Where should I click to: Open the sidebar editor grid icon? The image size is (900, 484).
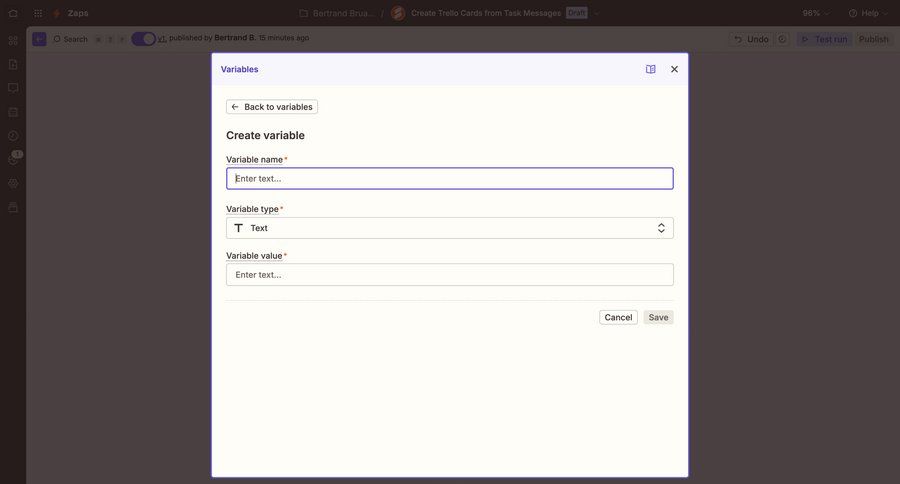tap(13, 40)
